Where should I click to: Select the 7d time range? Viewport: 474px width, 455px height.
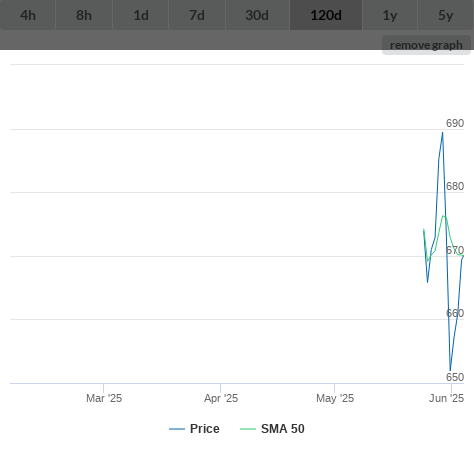(x=197, y=15)
